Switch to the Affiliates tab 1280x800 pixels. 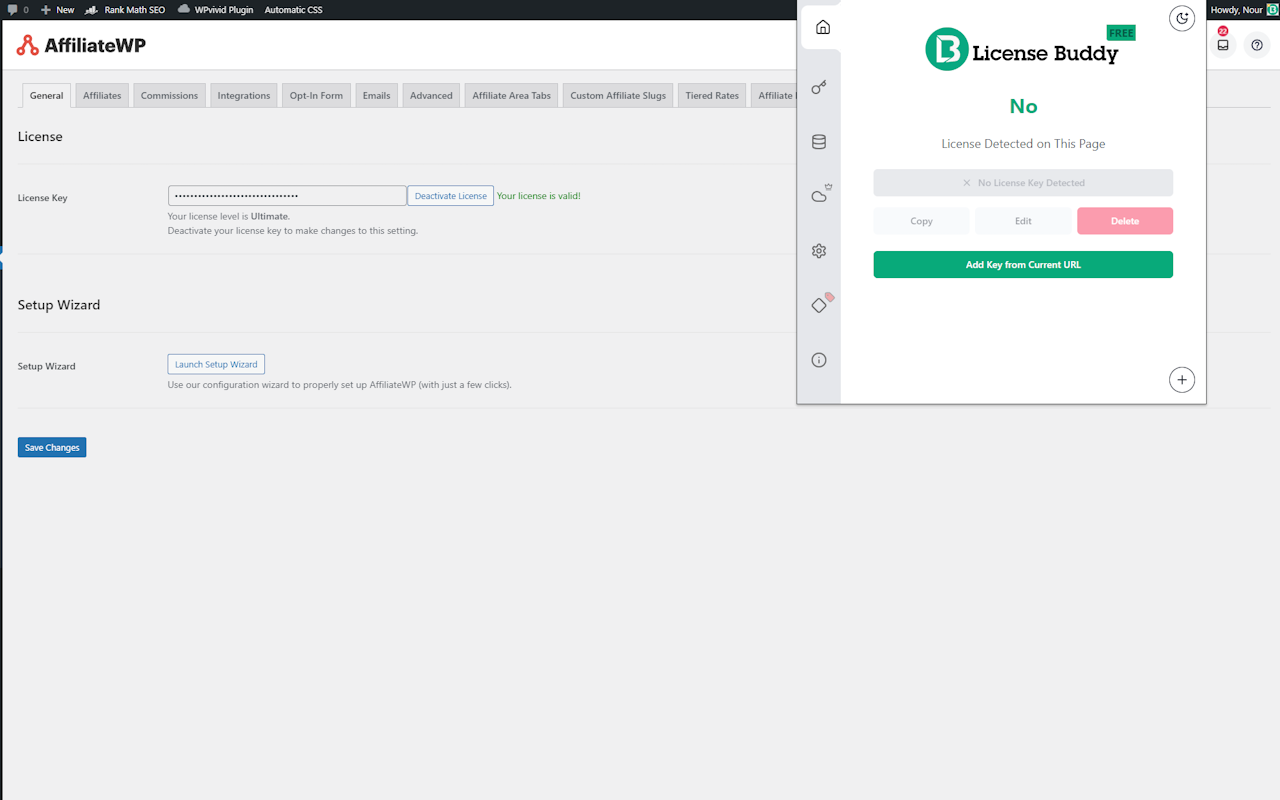point(102,96)
